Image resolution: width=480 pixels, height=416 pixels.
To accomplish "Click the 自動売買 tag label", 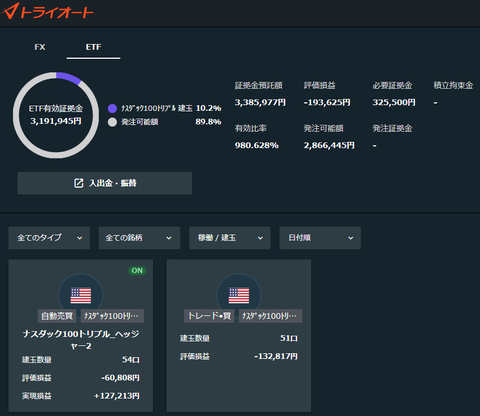I will click(57, 316).
